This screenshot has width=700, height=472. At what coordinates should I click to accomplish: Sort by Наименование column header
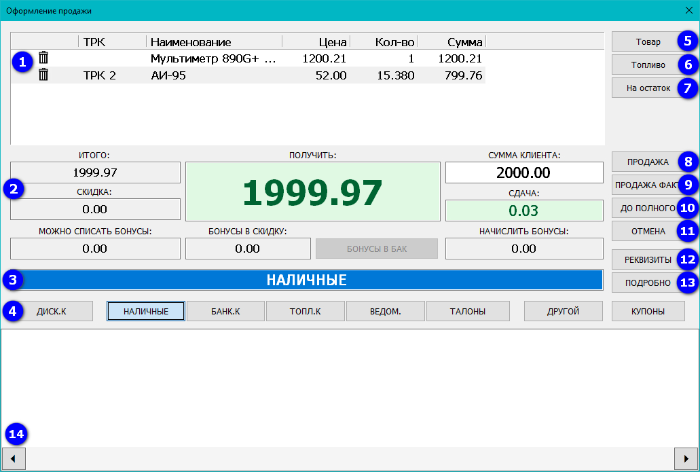(214, 42)
